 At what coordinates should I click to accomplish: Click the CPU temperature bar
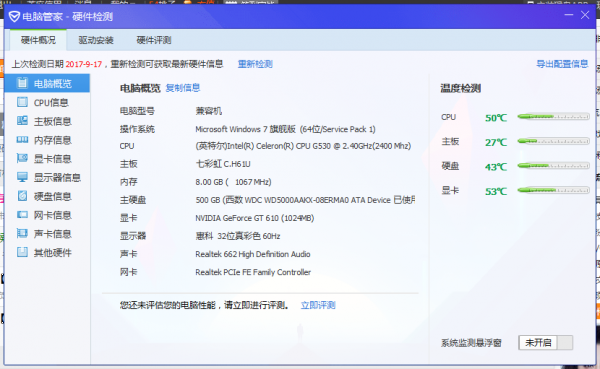[x=553, y=116]
